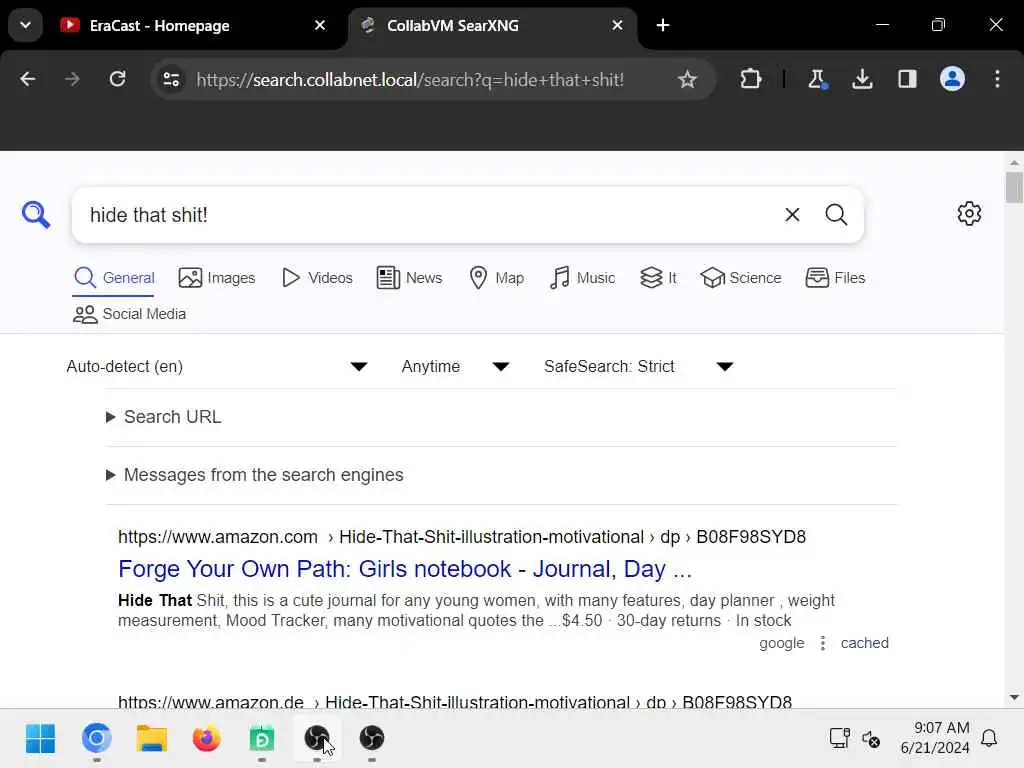This screenshot has width=1024, height=768.
Task: Open Chrome three-dot menu
Action: point(997,79)
